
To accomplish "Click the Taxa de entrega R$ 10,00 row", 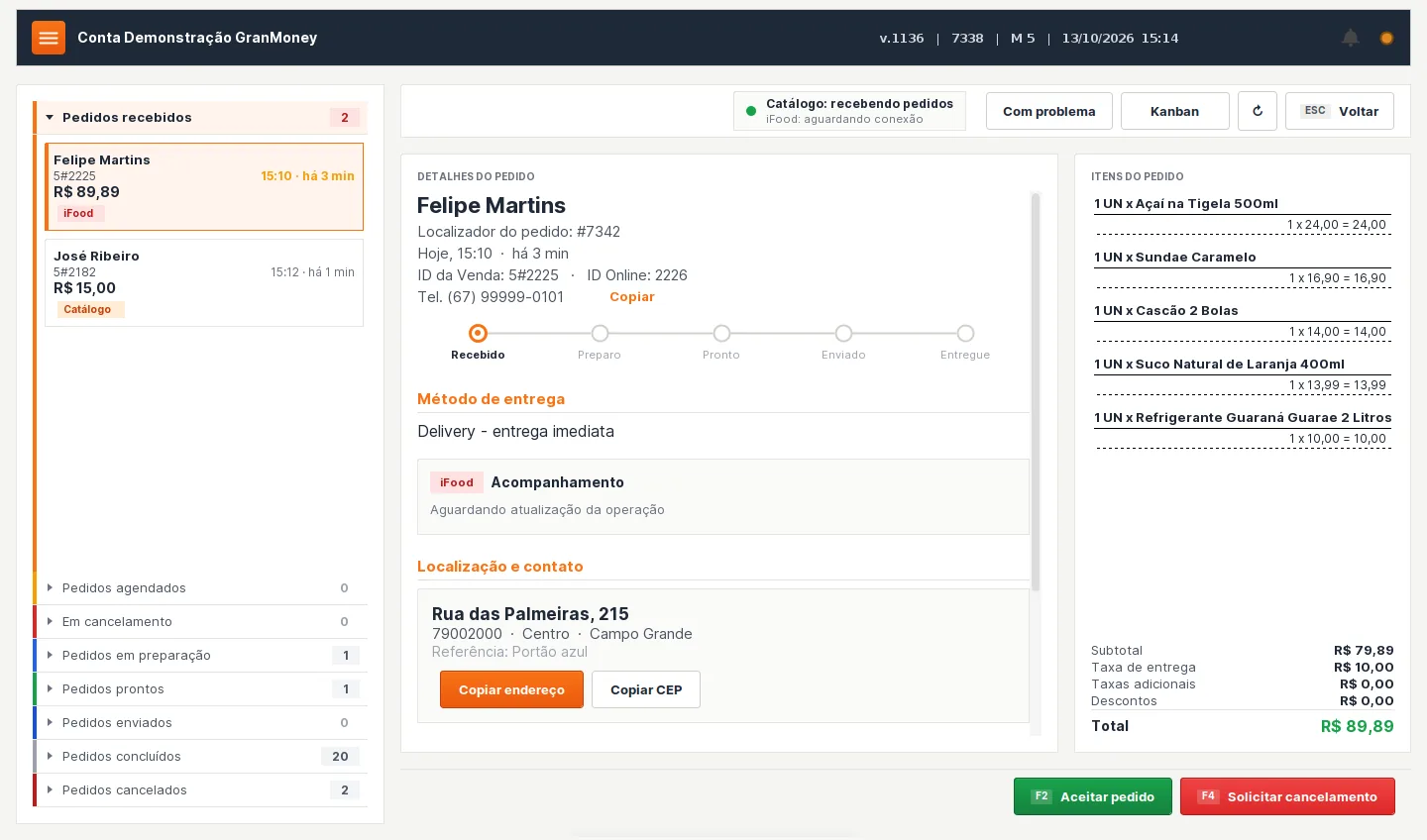I will click(x=1243, y=668).
